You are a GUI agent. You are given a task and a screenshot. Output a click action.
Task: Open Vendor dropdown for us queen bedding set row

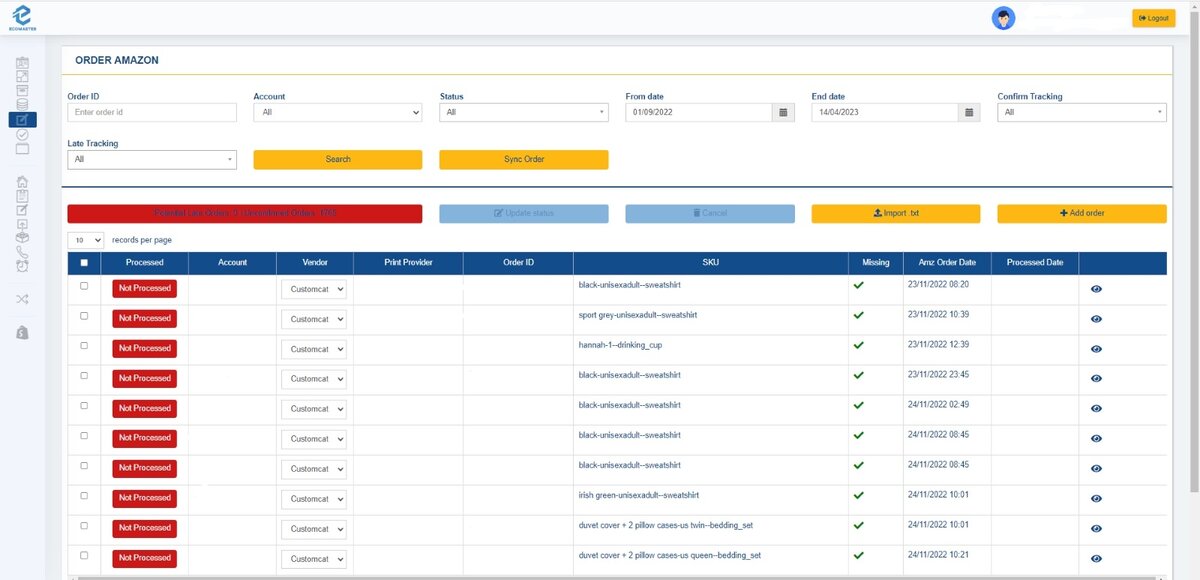tap(314, 559)
